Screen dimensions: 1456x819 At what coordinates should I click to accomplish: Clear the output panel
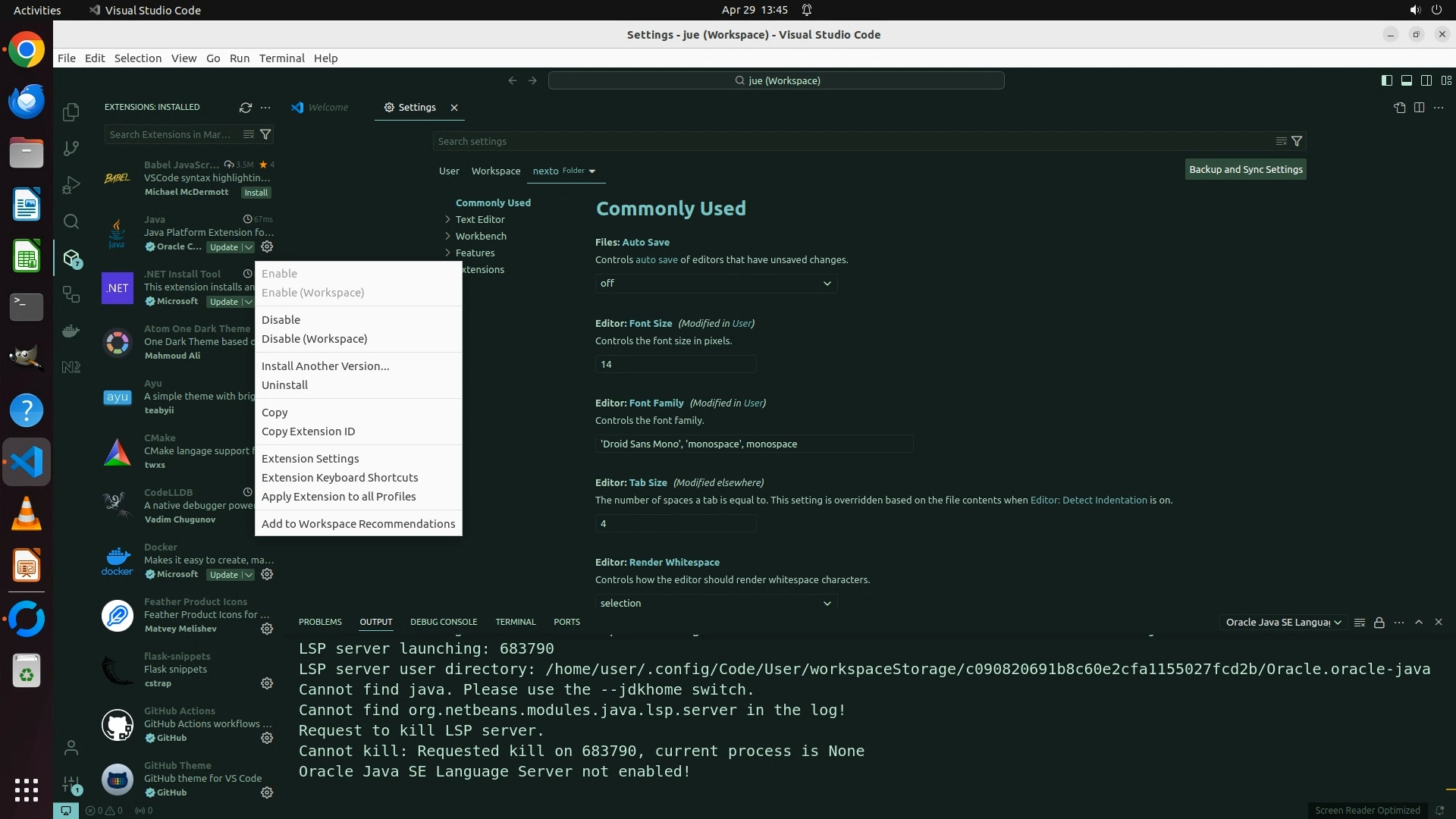click(x=1359, y=623)
